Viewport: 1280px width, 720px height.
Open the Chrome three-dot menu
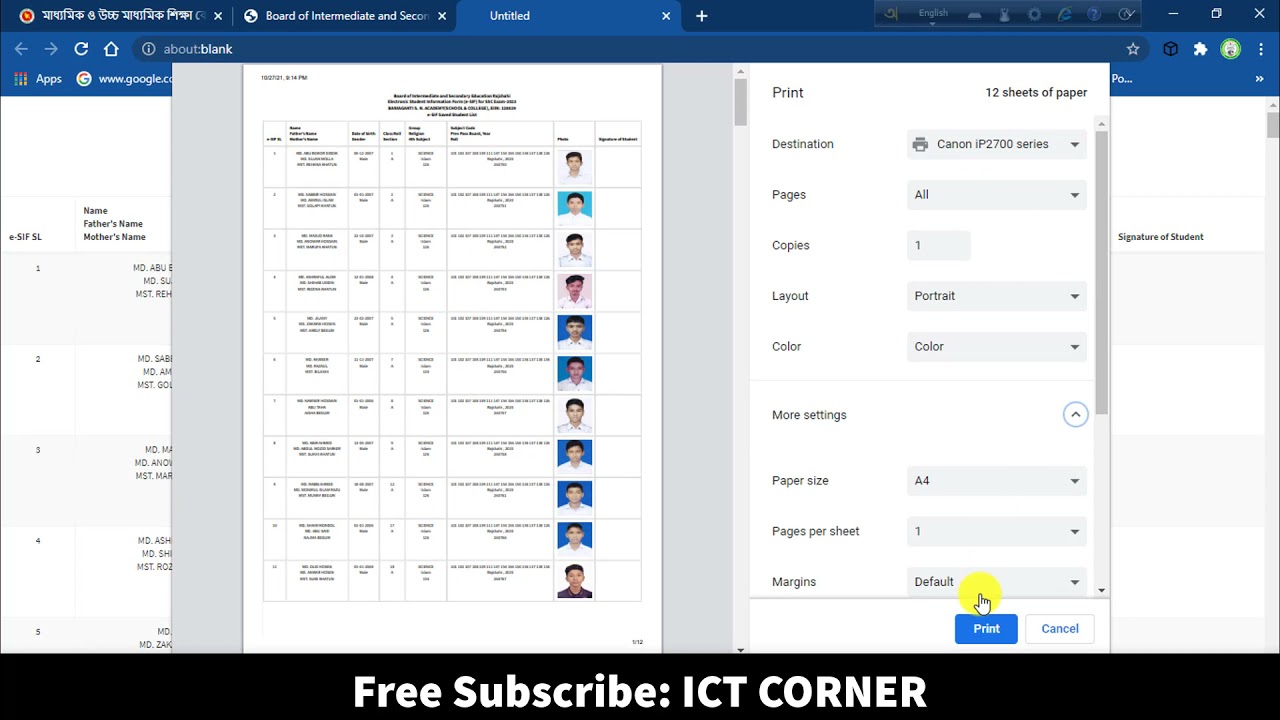click(1260, 49)
